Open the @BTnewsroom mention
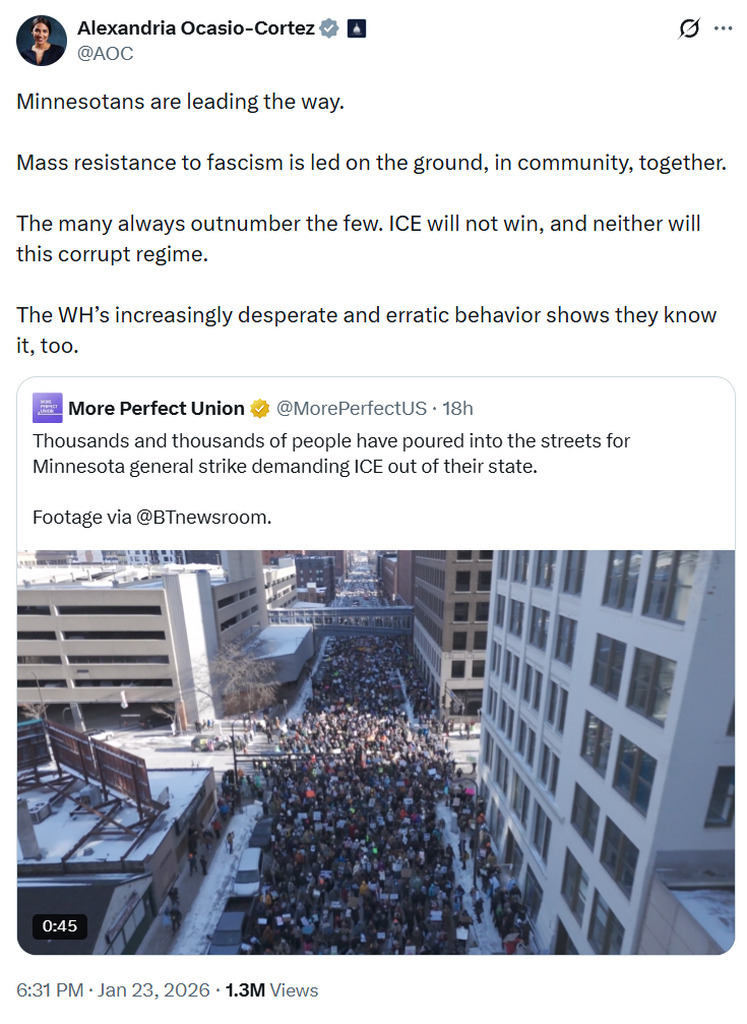This screenshot has height=1024, width=747. pos(204,517)
